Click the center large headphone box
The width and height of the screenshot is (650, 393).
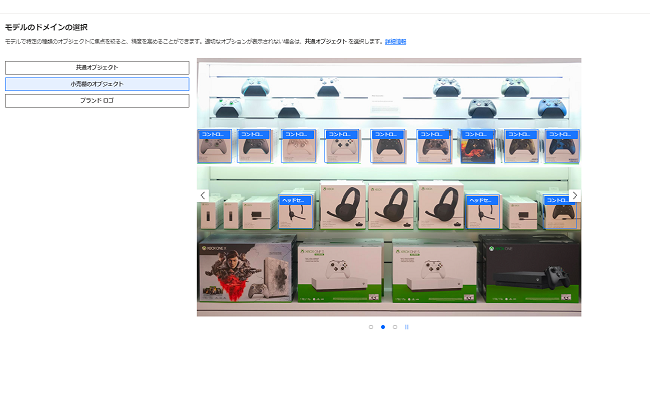tap(391, 206)
